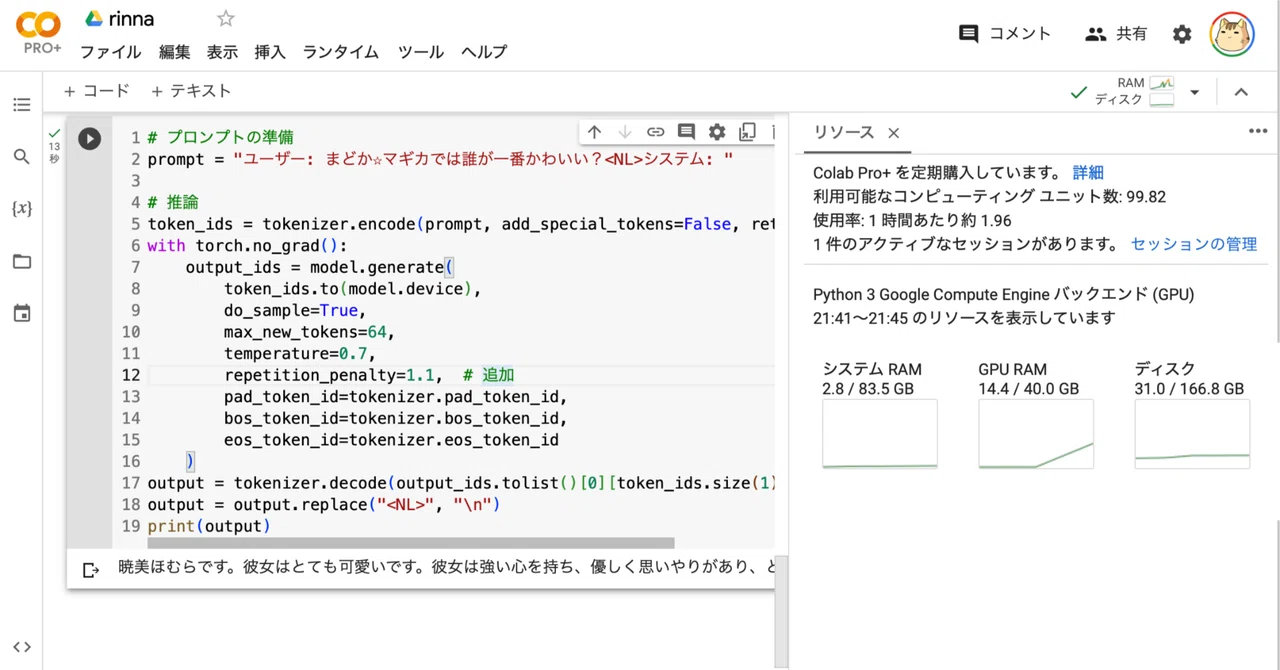Click the '# プロンプトの準備' comment line
Image resolution: width=1280 pixels, height=670 pixels.
220,138
